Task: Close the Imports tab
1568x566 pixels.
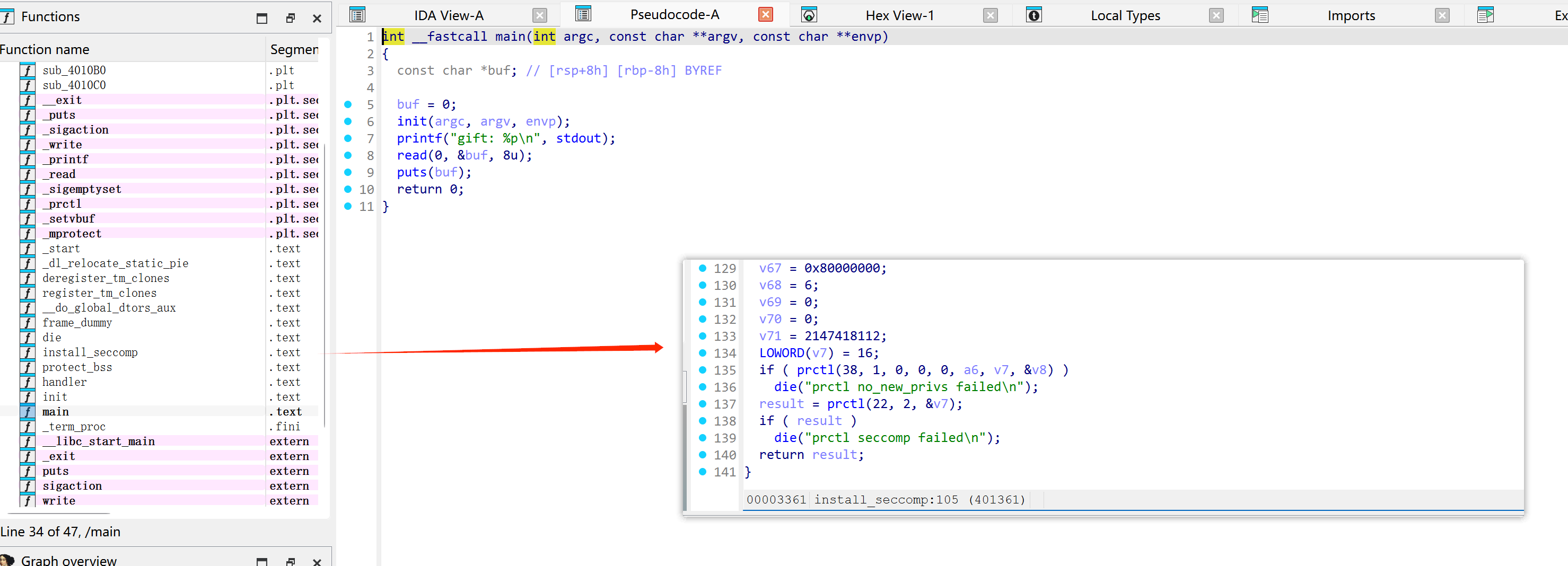Action: [x=1442, y=15]
